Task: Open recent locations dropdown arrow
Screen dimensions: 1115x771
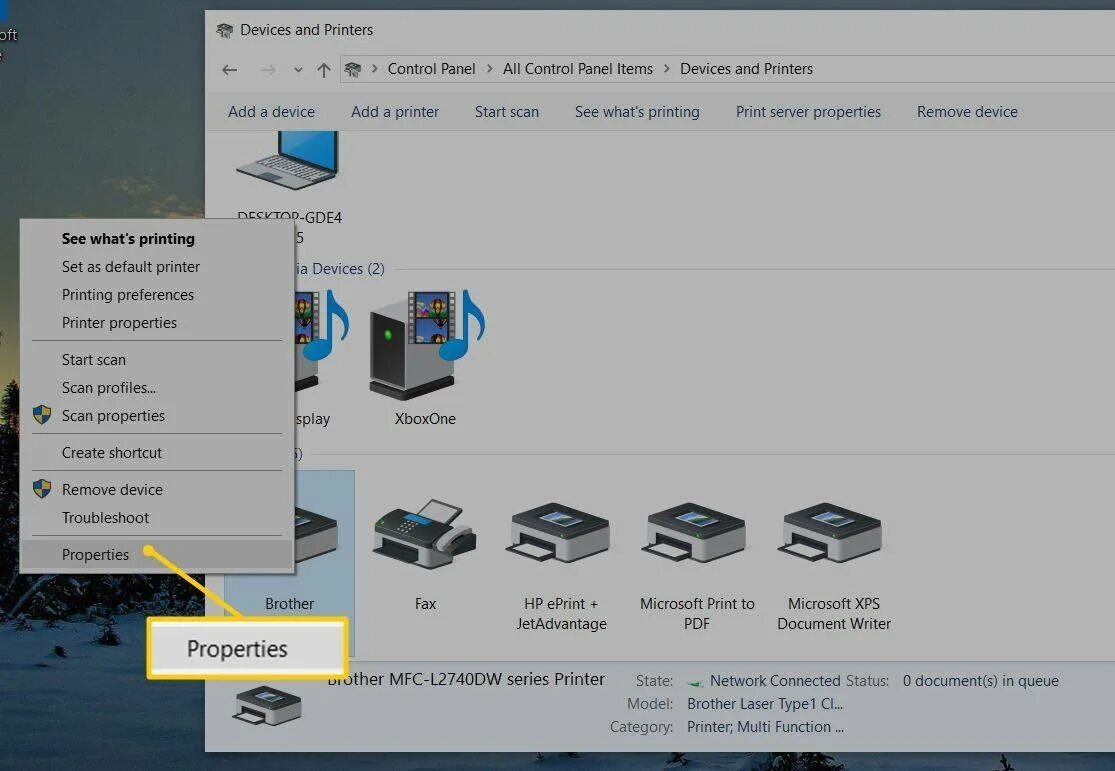Action: click(298, 70)
